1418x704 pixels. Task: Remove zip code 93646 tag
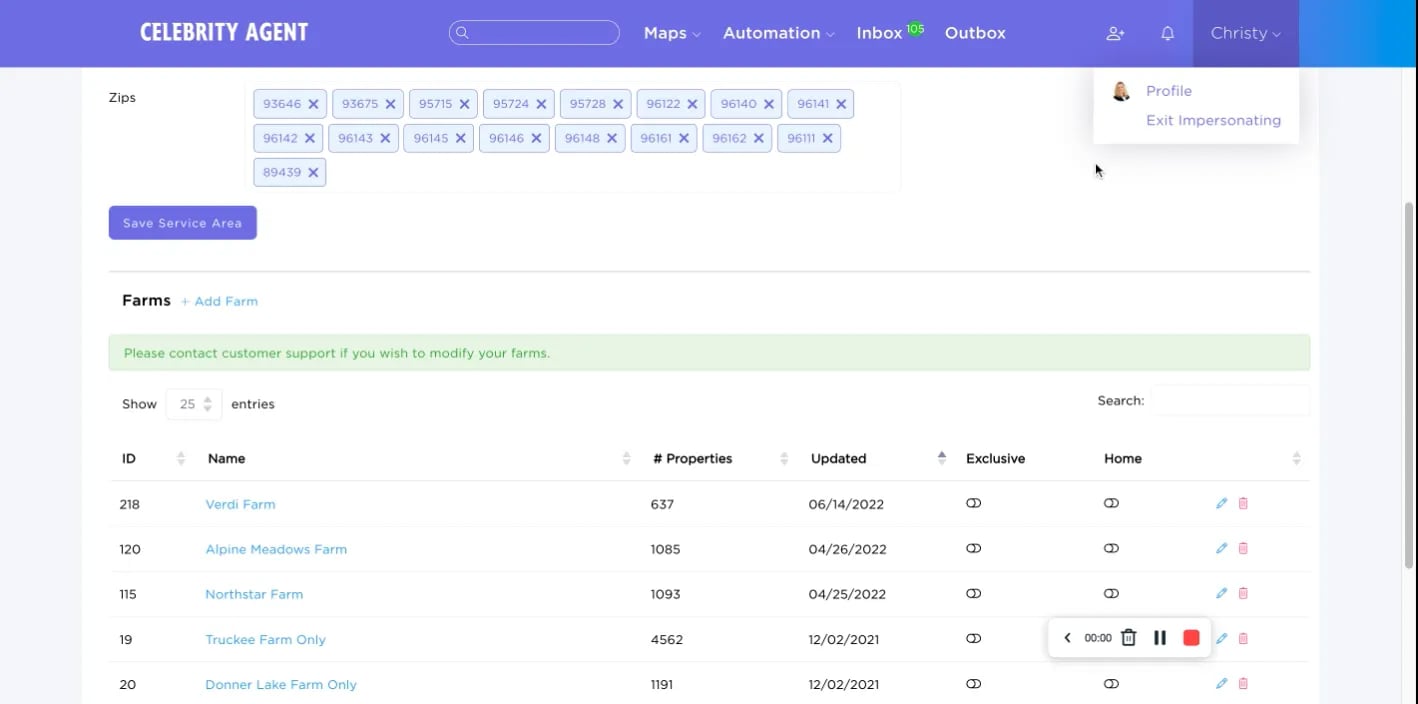(313, 104)
